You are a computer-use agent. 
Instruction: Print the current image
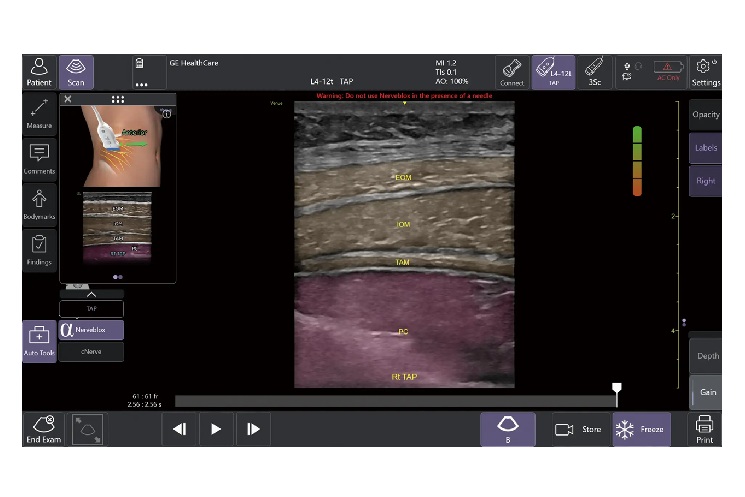coord(704,429)
